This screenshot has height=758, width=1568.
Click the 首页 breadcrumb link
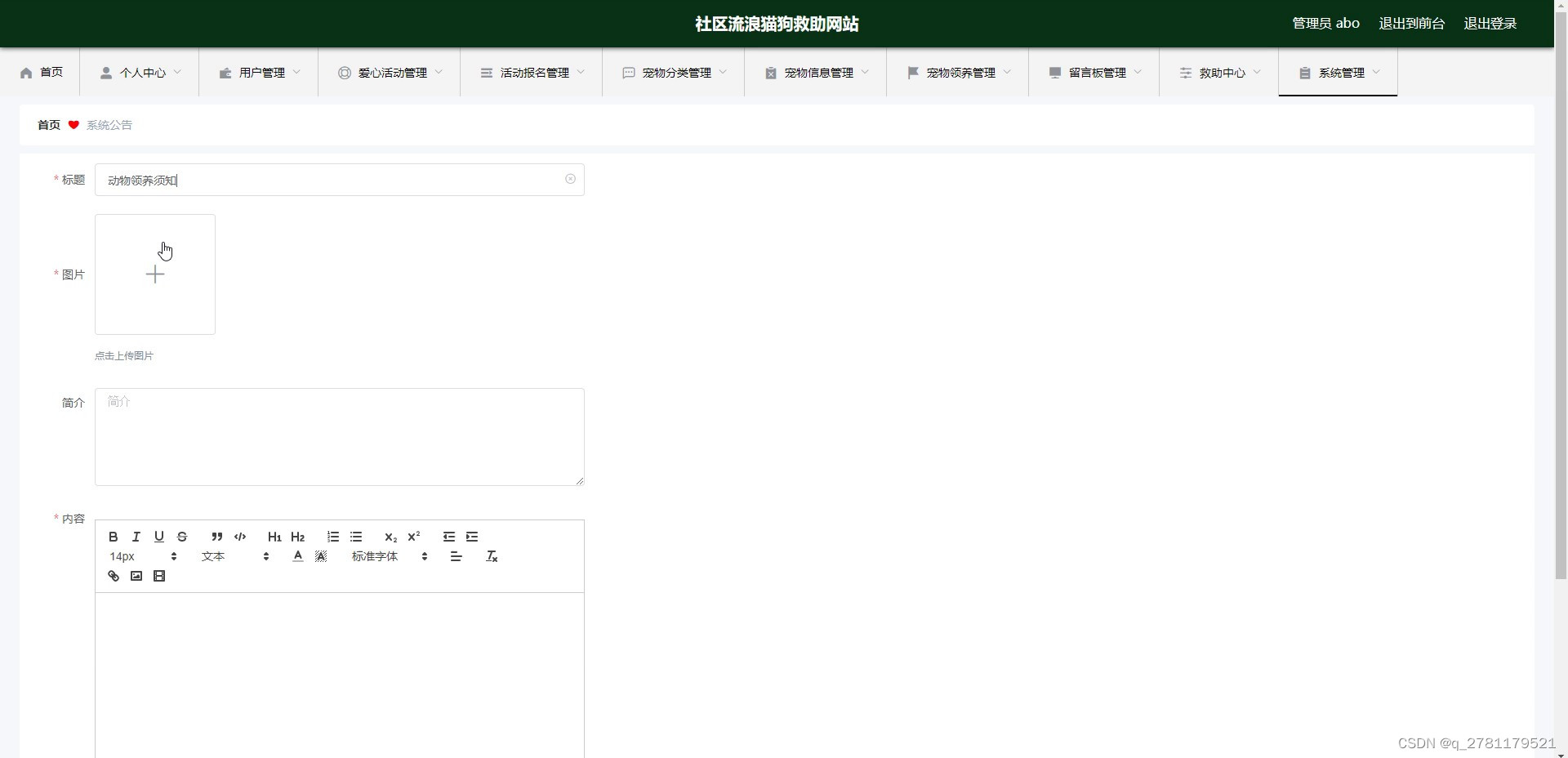(x=49, y=125)
